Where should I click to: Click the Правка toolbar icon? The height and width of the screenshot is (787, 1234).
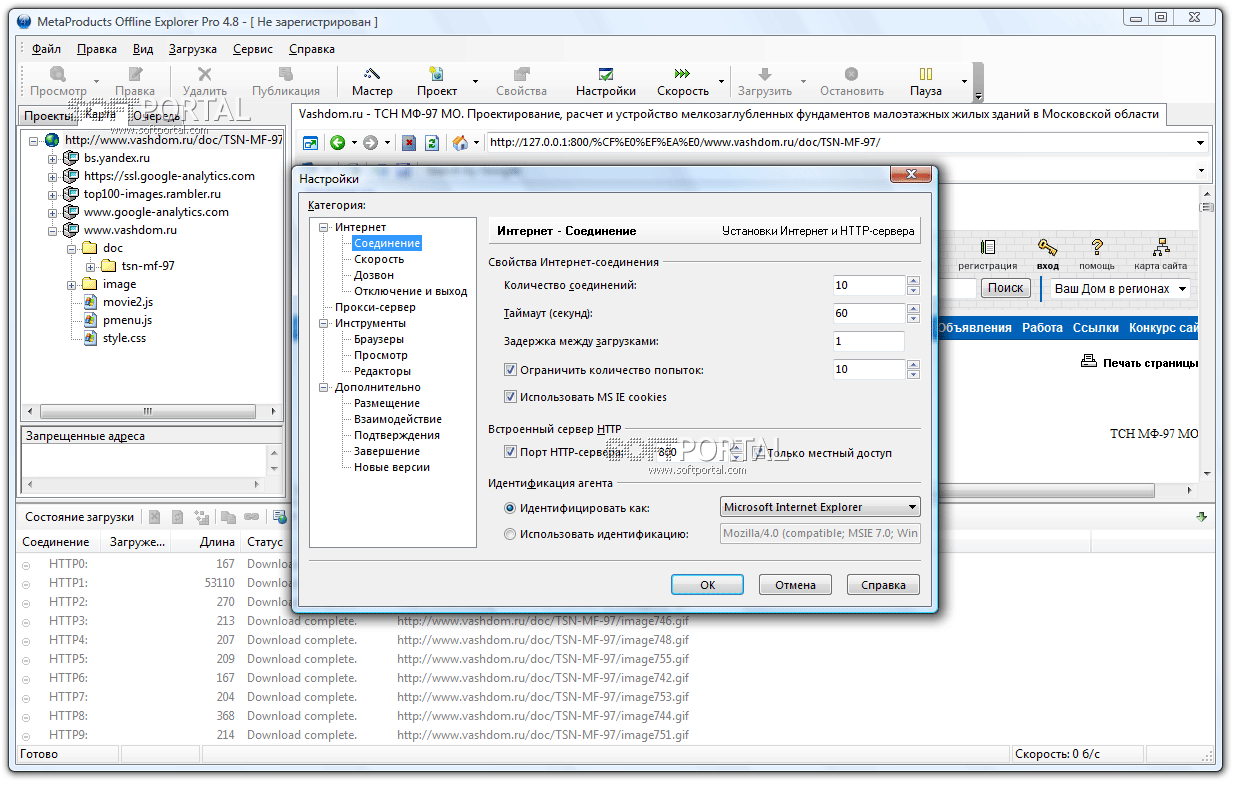pos(135,74)
